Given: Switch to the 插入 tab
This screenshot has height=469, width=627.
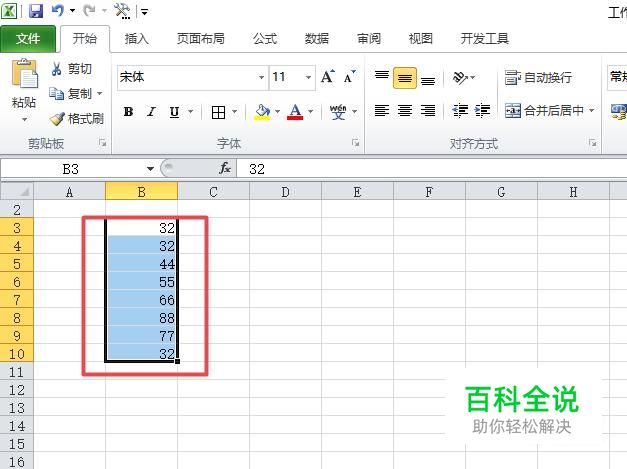Looking at the screenshot, I should point(136,39).
